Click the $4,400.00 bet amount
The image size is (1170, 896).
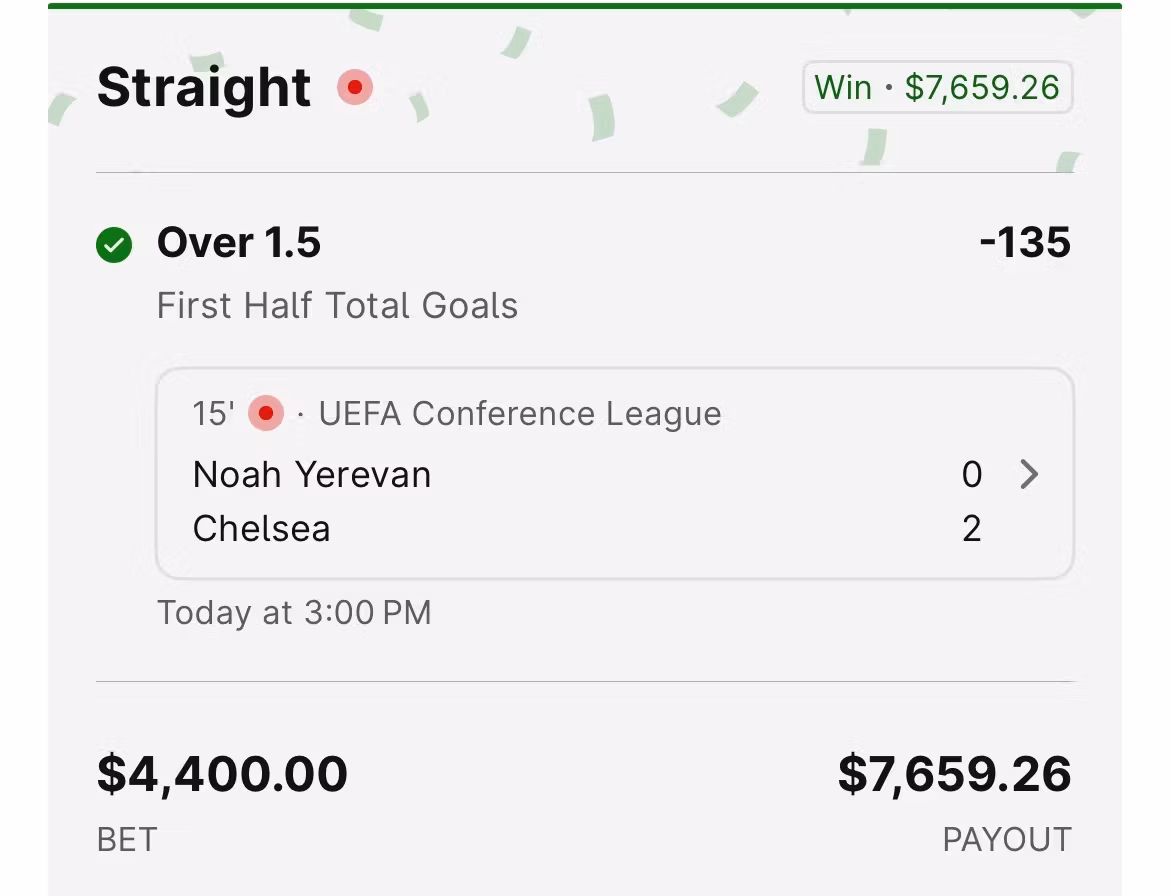coord(222,775)
